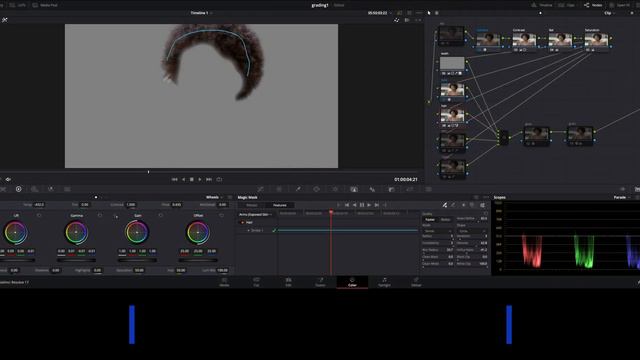
Task: Open the Qualifier eyedropper palette
Action: point(298,189)
